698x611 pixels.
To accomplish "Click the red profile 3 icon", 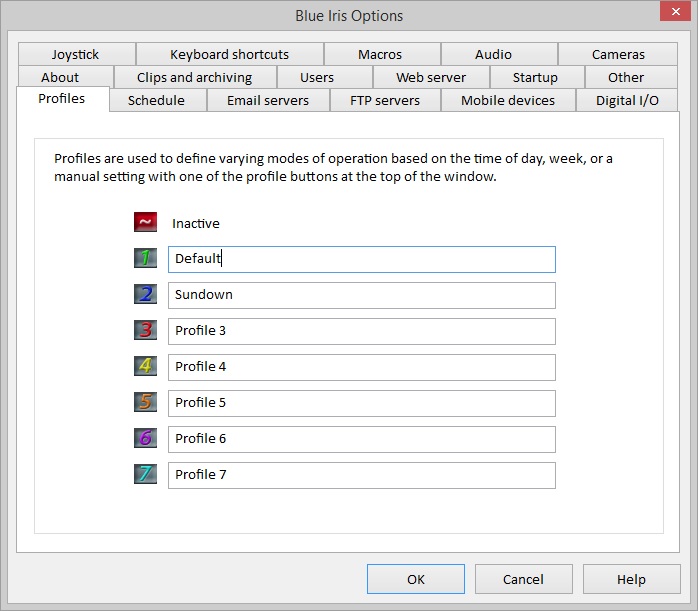I will click(x=146, y=330).
